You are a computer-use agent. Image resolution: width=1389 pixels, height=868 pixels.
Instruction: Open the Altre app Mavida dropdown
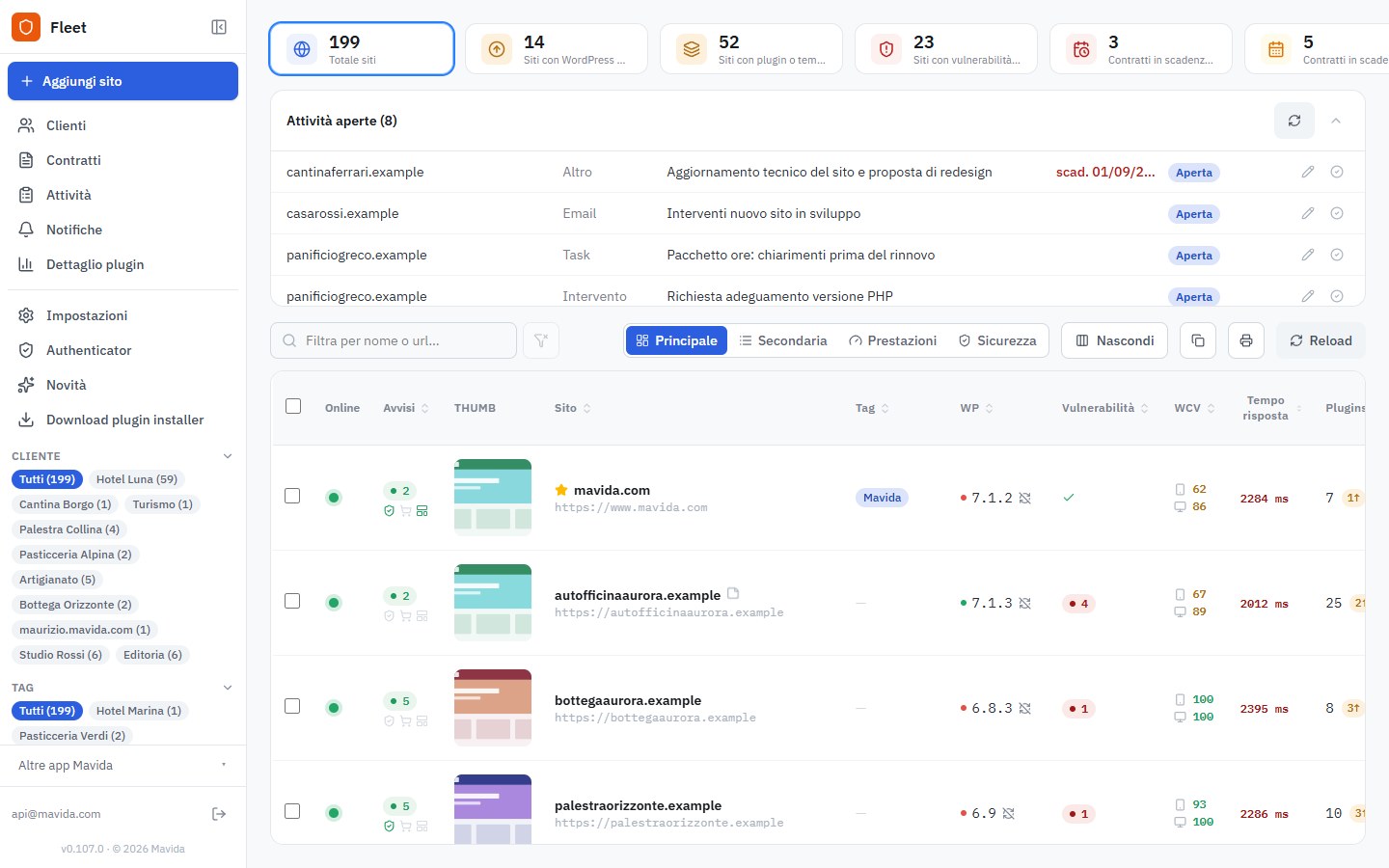123,765
